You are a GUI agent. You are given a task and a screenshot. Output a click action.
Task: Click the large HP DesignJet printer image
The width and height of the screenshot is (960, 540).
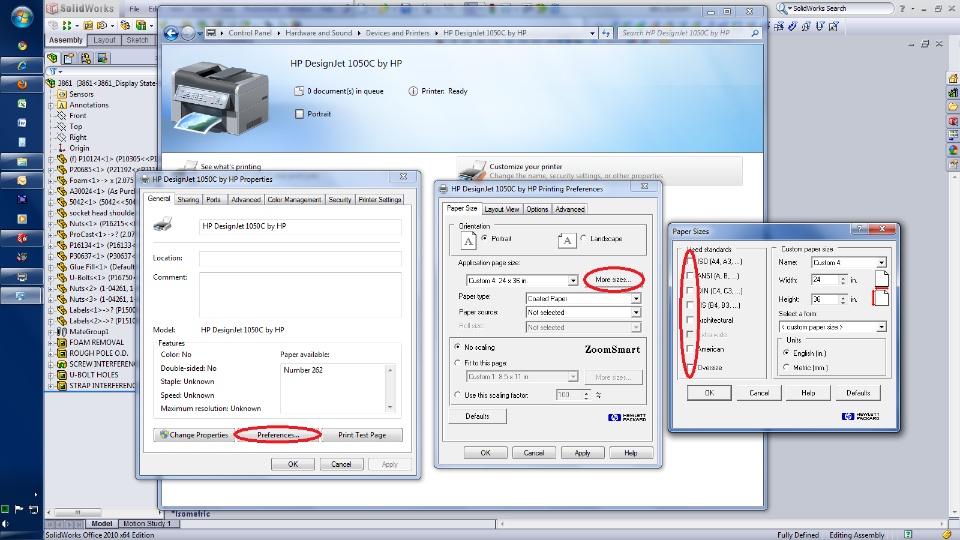click(x=219, y=98)
